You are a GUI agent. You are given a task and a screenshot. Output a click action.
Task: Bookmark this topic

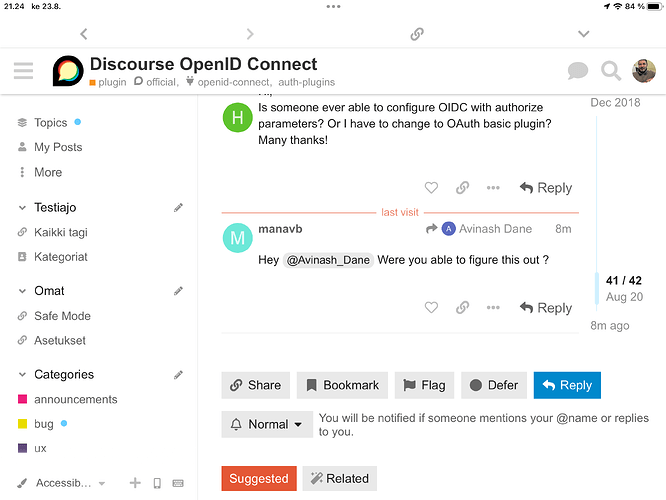pyautogui.click(x=342, y=385)
